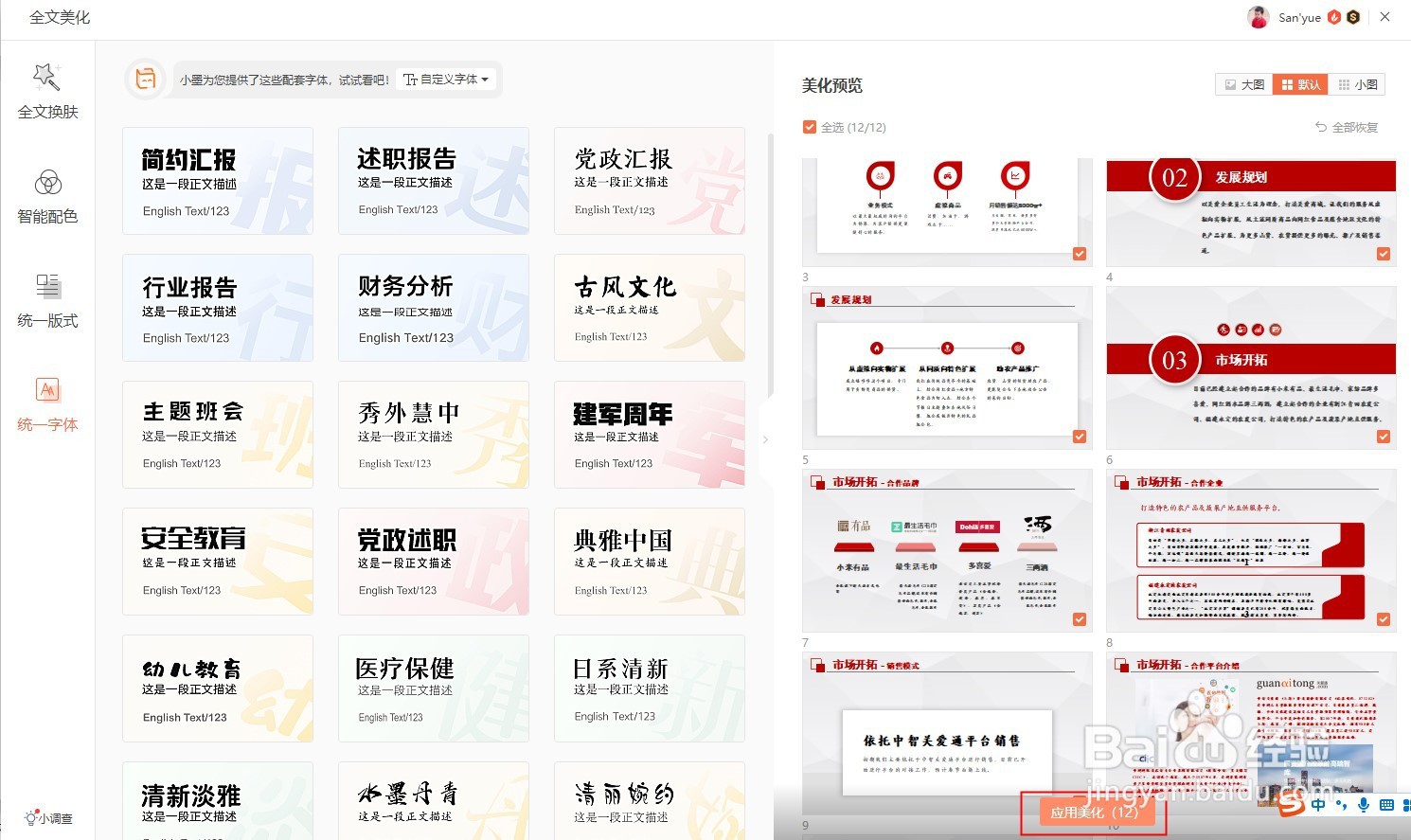Screen dimensions: 1411x840
Task: Choose the 日系清新 font scheme
Action: pyautogui.click(x=650, y=688)
